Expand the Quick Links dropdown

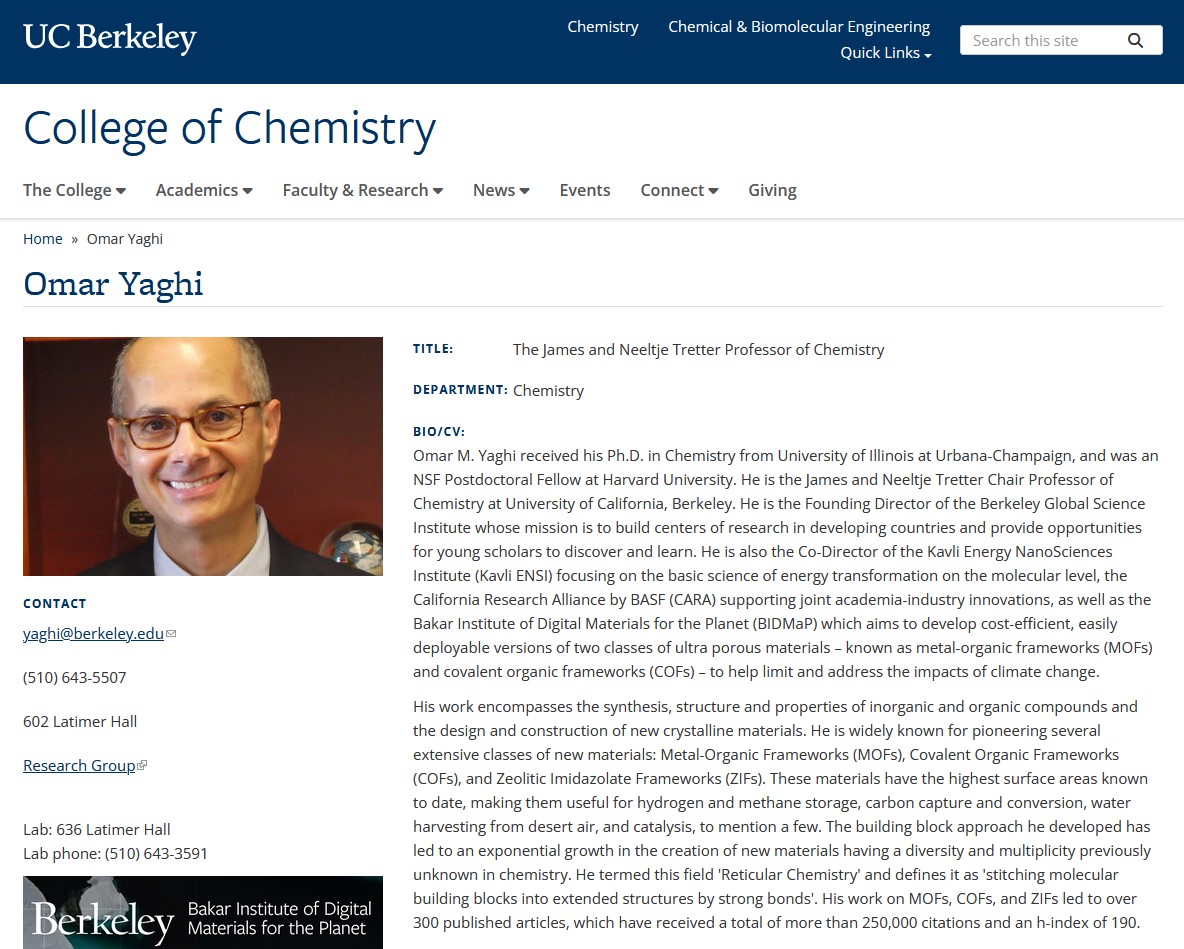[x=886, y=53]
